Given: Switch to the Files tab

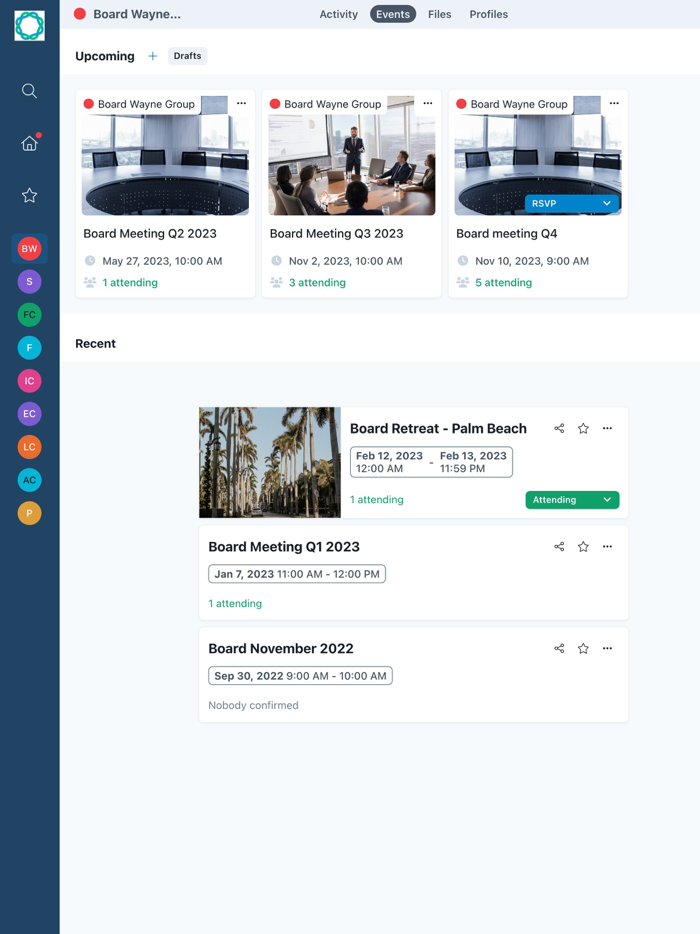Looking at the screenshot, I should click(440, 14).
